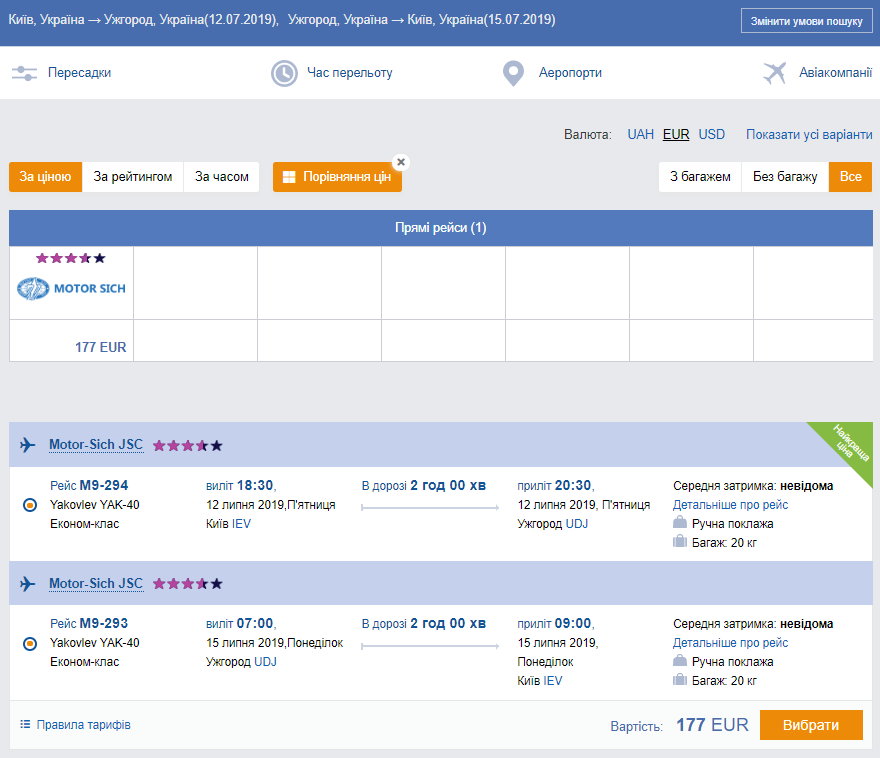
Task: Click Змінити умови пошуку button
Action: pos(806,21)
